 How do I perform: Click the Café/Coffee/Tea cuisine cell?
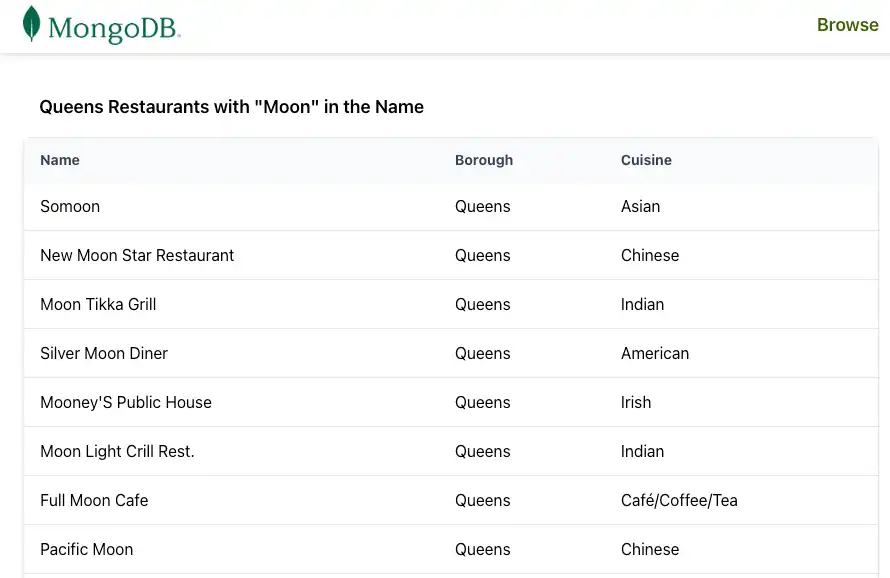pos(679,500)
